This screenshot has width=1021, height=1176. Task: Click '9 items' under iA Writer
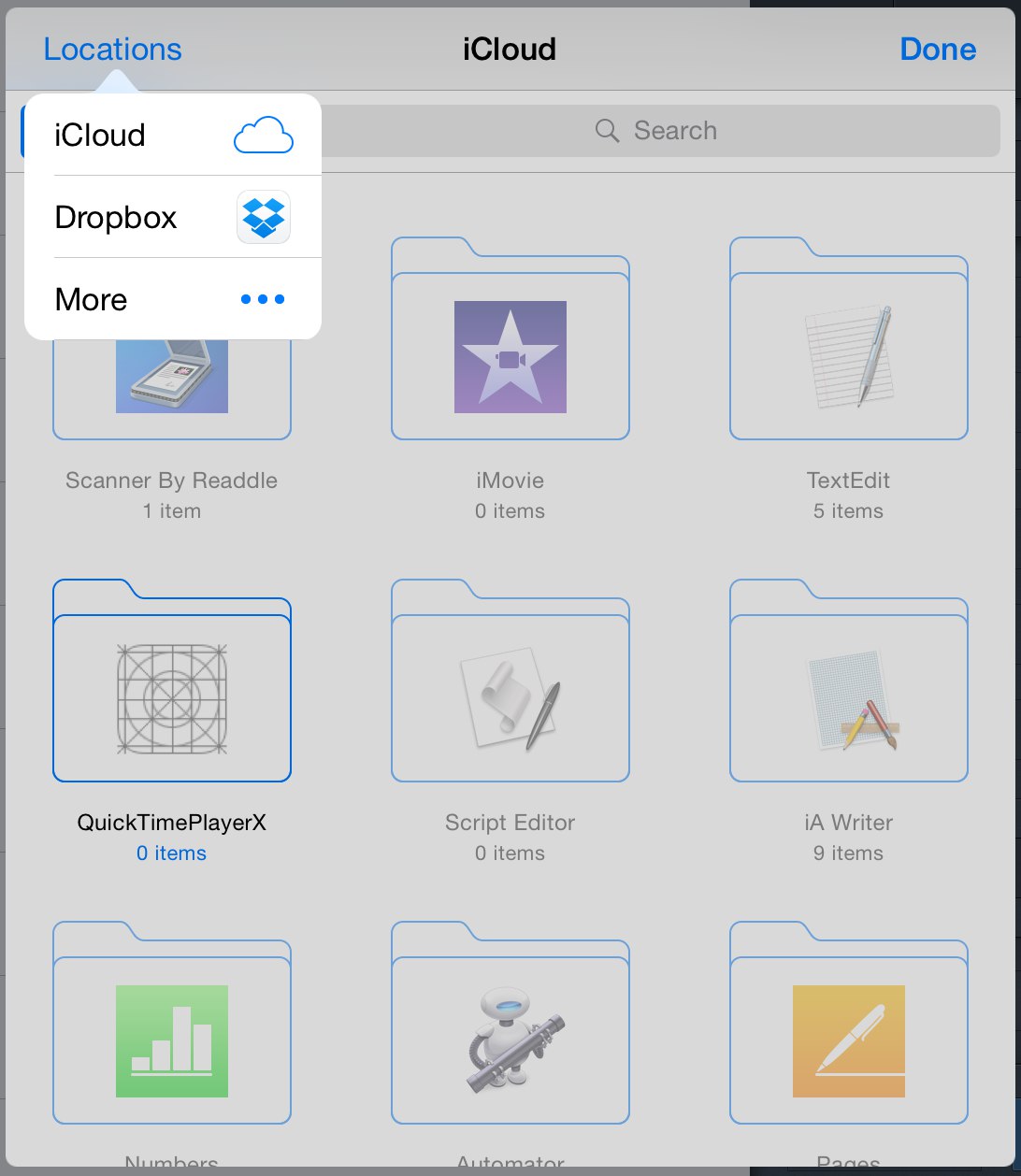pyautogui.click(x=849, y=853)
